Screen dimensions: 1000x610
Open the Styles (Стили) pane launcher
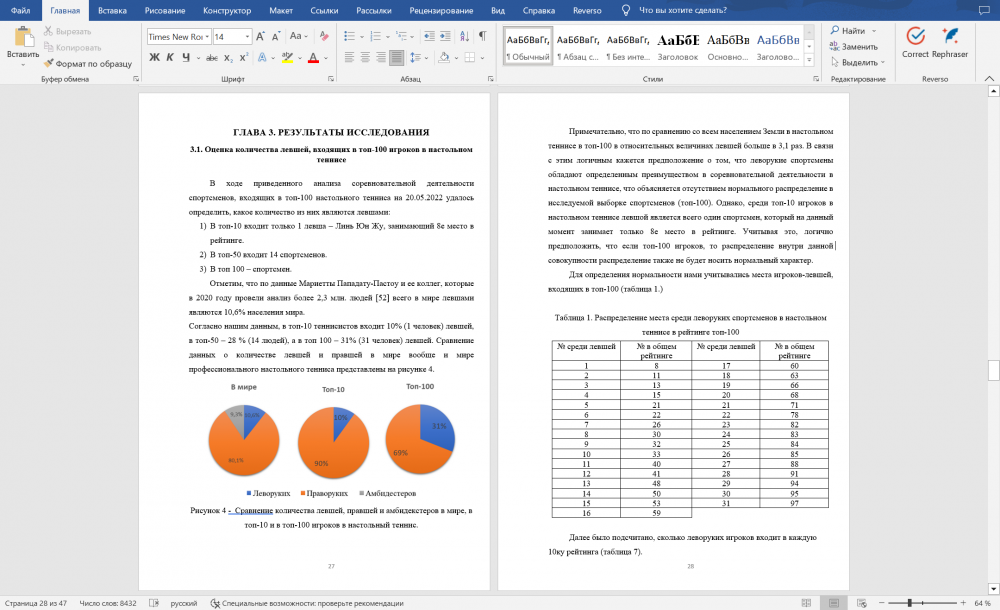tap(816, 79)
